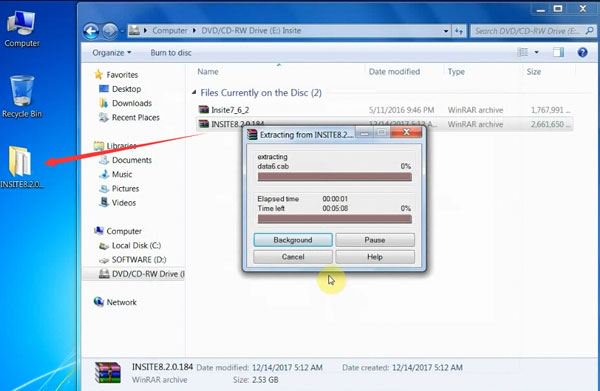Pause the extraction

375,240
